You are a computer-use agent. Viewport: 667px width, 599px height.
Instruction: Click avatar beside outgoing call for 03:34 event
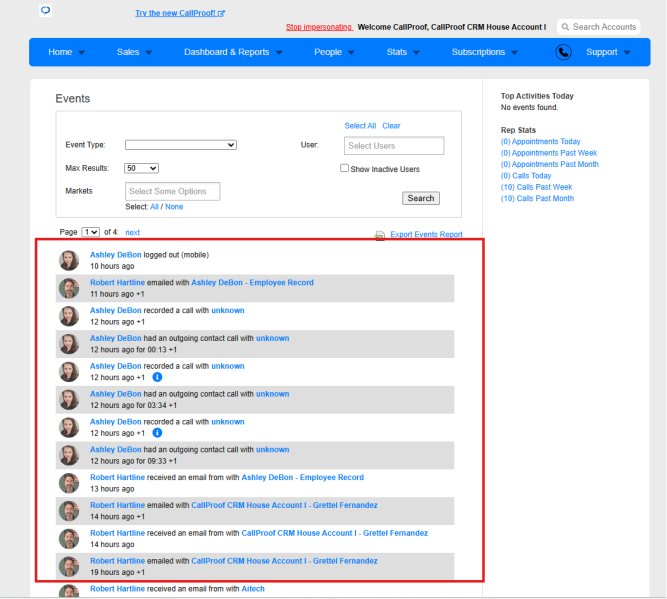[x=69, y=400]
